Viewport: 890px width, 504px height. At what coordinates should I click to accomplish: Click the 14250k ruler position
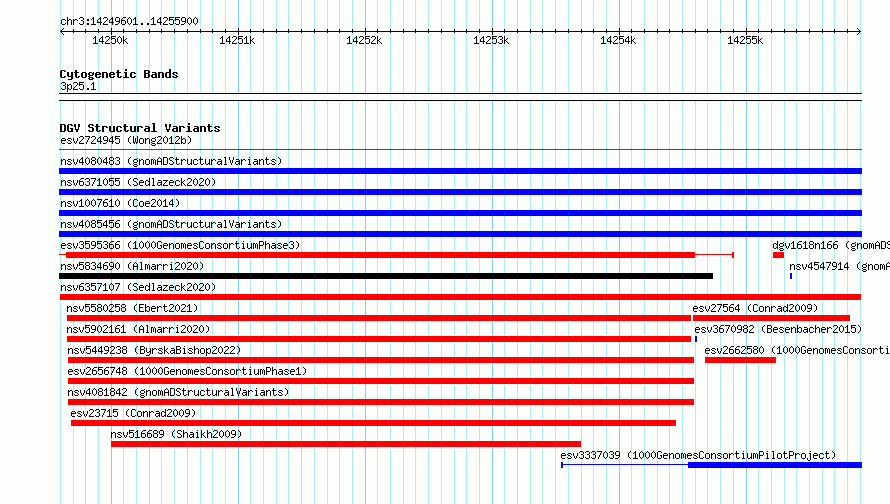110,40
